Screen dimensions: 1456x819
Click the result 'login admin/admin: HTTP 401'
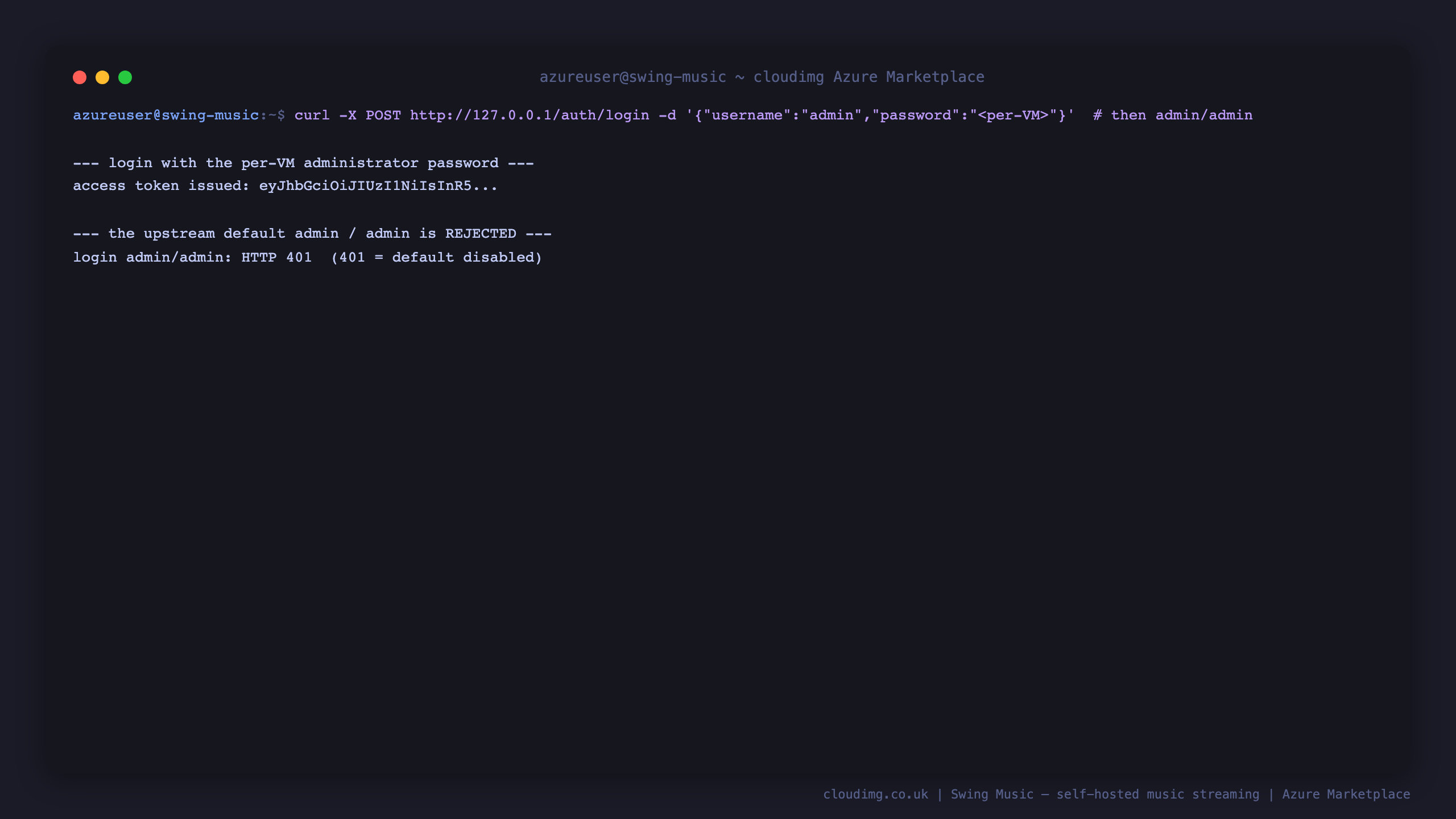192,258
